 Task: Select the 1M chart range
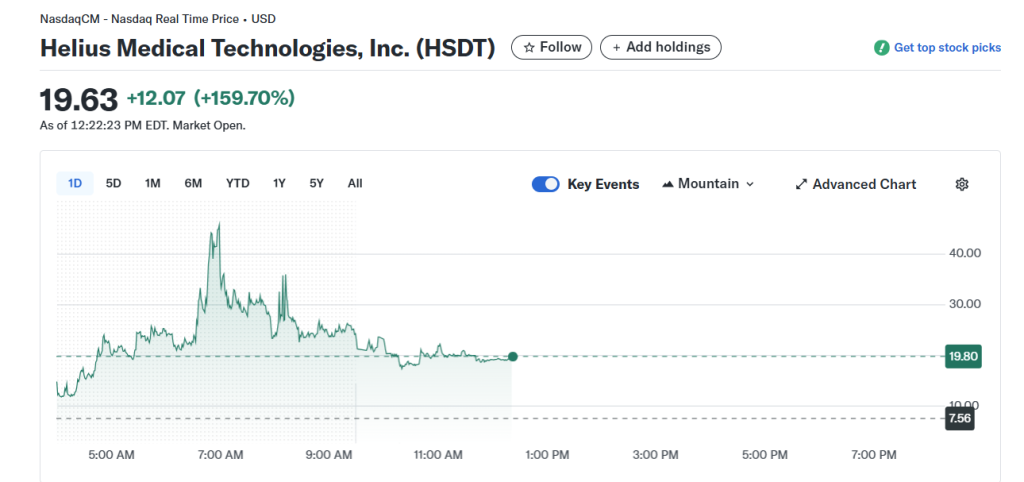152,183
